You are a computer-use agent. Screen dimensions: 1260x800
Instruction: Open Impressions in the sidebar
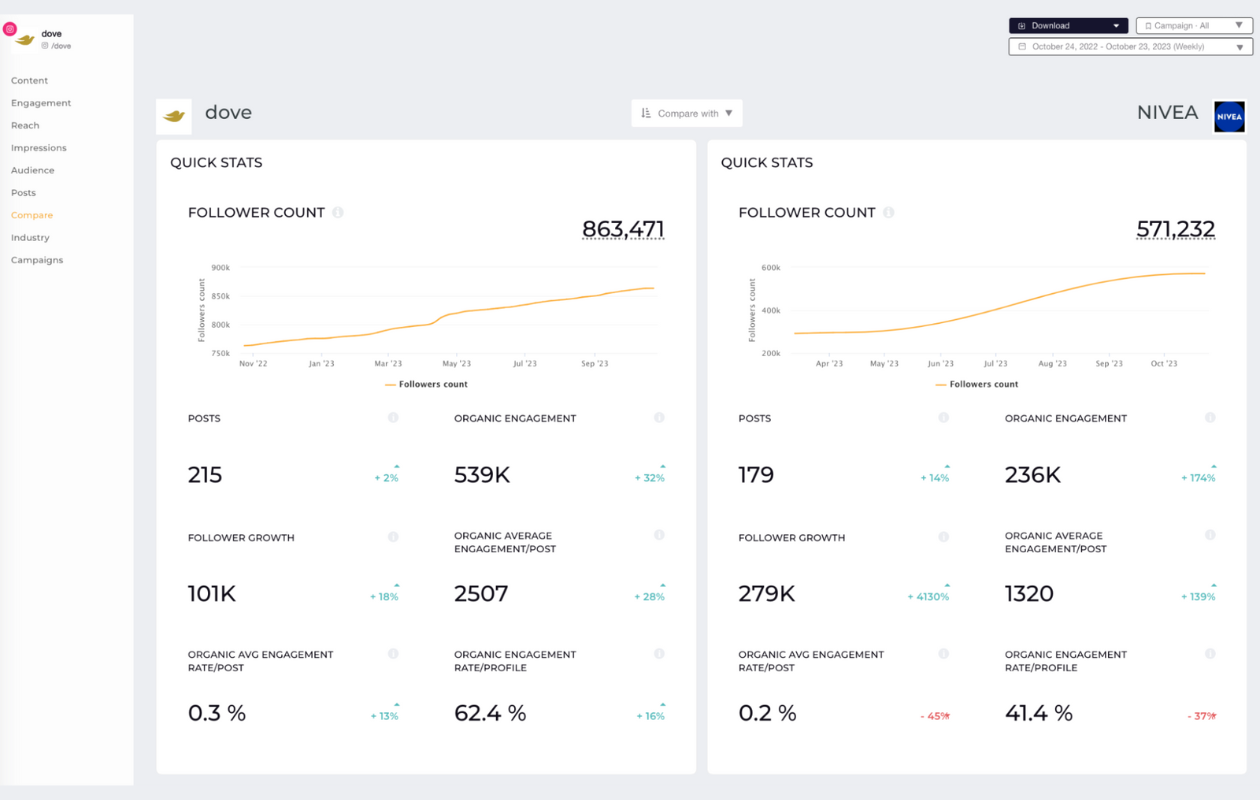coord(39,148)
